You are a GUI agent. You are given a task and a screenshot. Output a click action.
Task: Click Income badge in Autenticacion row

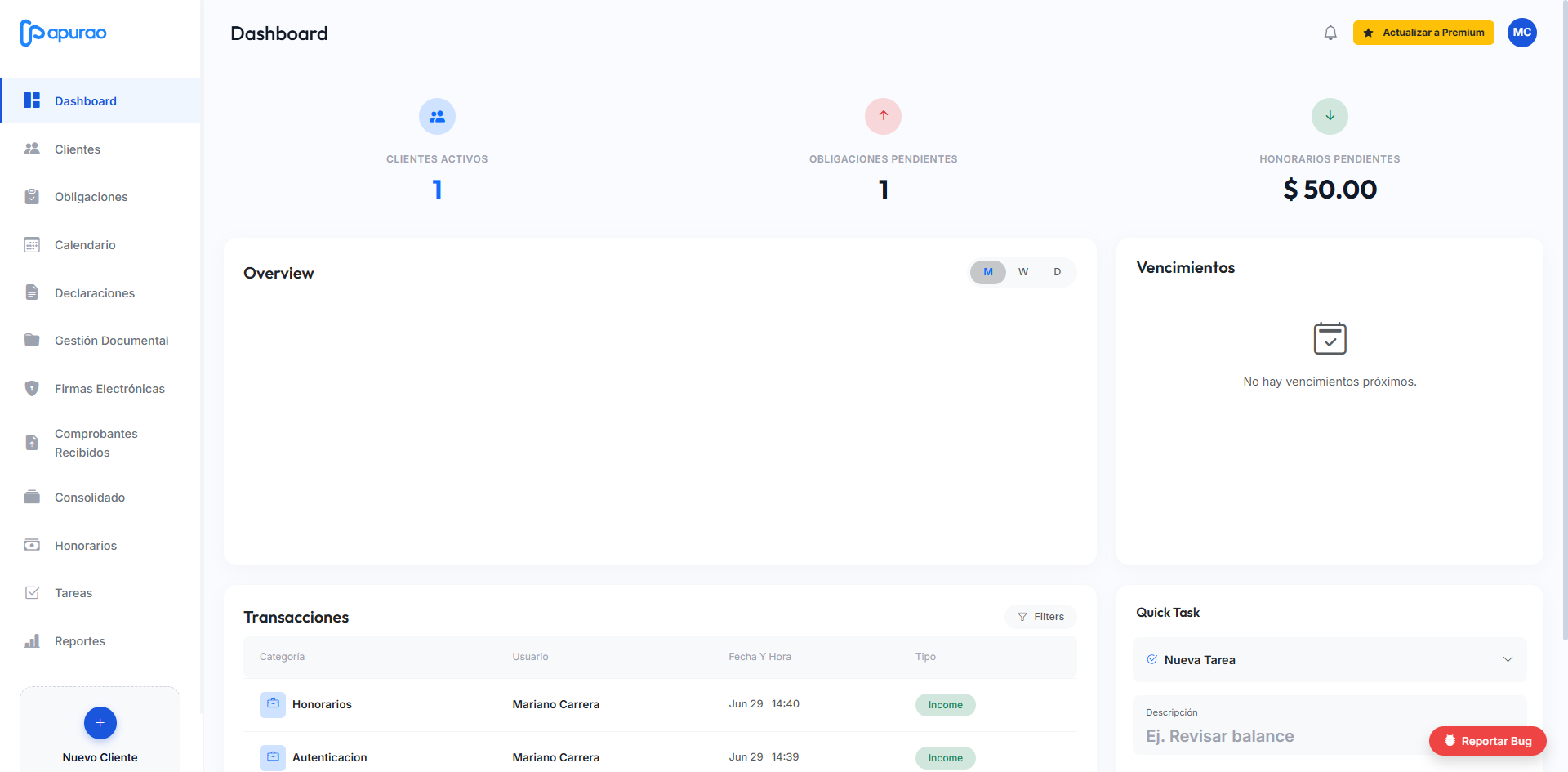[945, 758]
